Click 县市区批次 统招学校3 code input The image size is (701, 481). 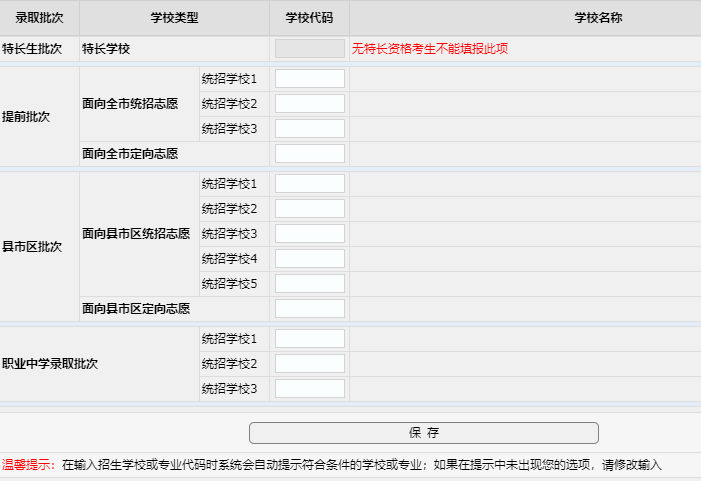click(310, 234)
